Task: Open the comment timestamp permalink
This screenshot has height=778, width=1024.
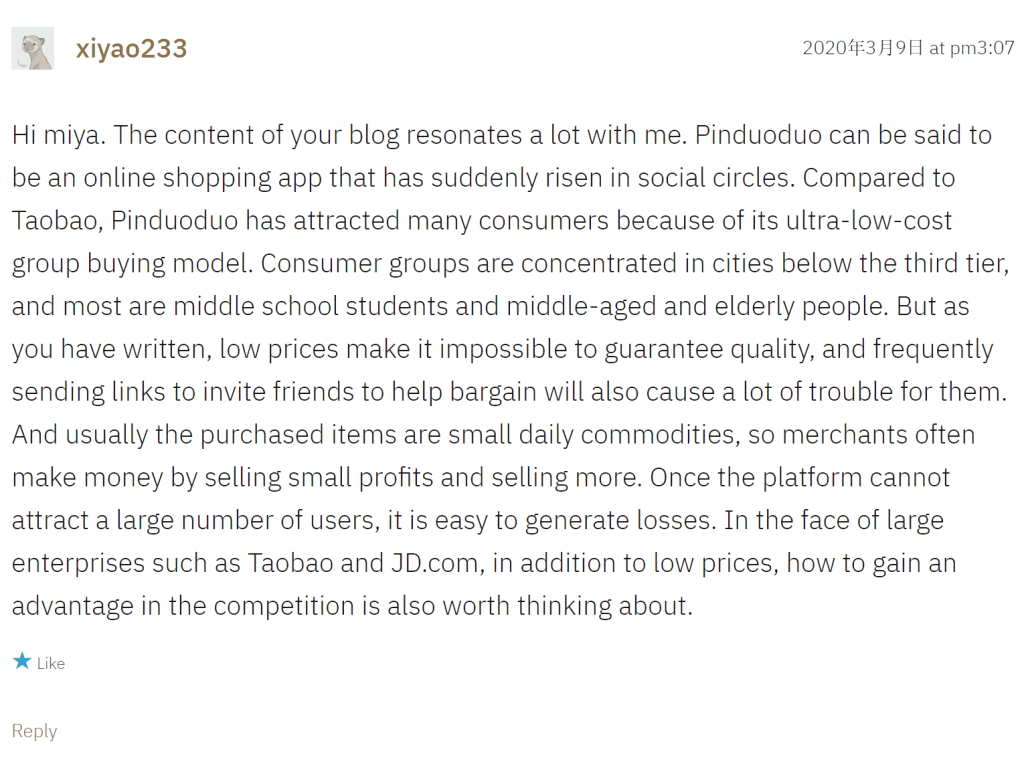Action: coord(908,48)
